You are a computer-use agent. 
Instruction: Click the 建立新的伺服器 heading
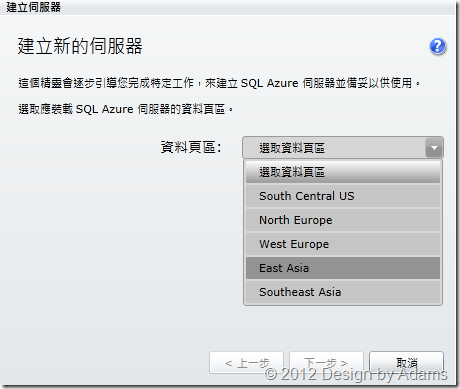80,46
